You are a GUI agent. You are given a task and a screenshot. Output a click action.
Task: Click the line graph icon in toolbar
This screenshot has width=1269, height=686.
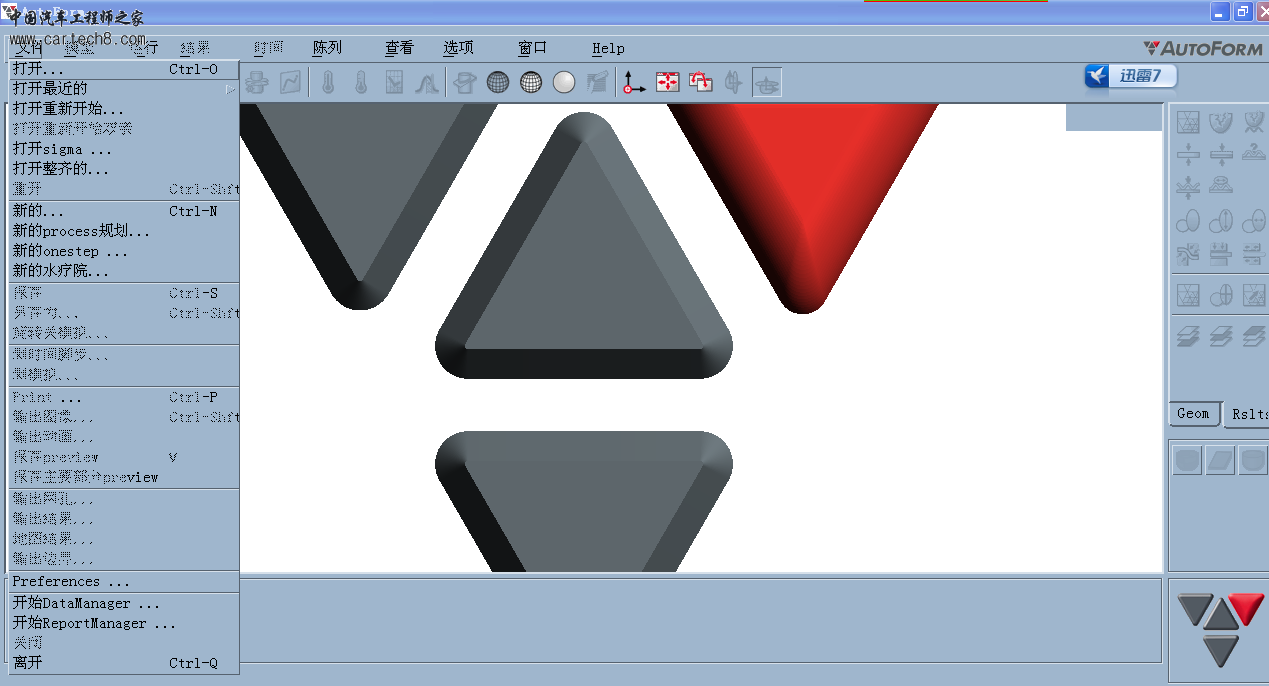pos(289,82)
